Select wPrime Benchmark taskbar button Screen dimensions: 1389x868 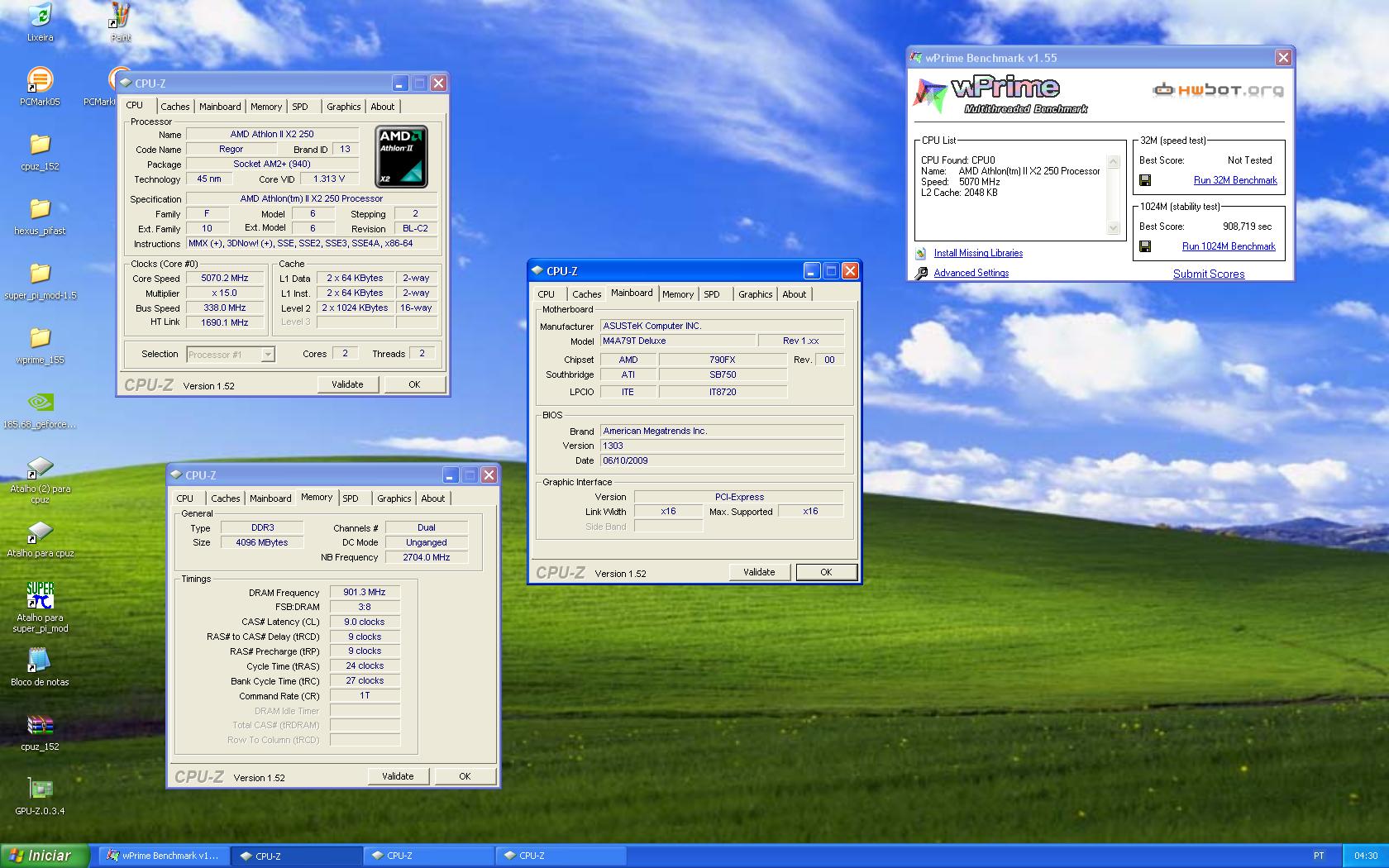pyautogui.click(x=164, y=856)
